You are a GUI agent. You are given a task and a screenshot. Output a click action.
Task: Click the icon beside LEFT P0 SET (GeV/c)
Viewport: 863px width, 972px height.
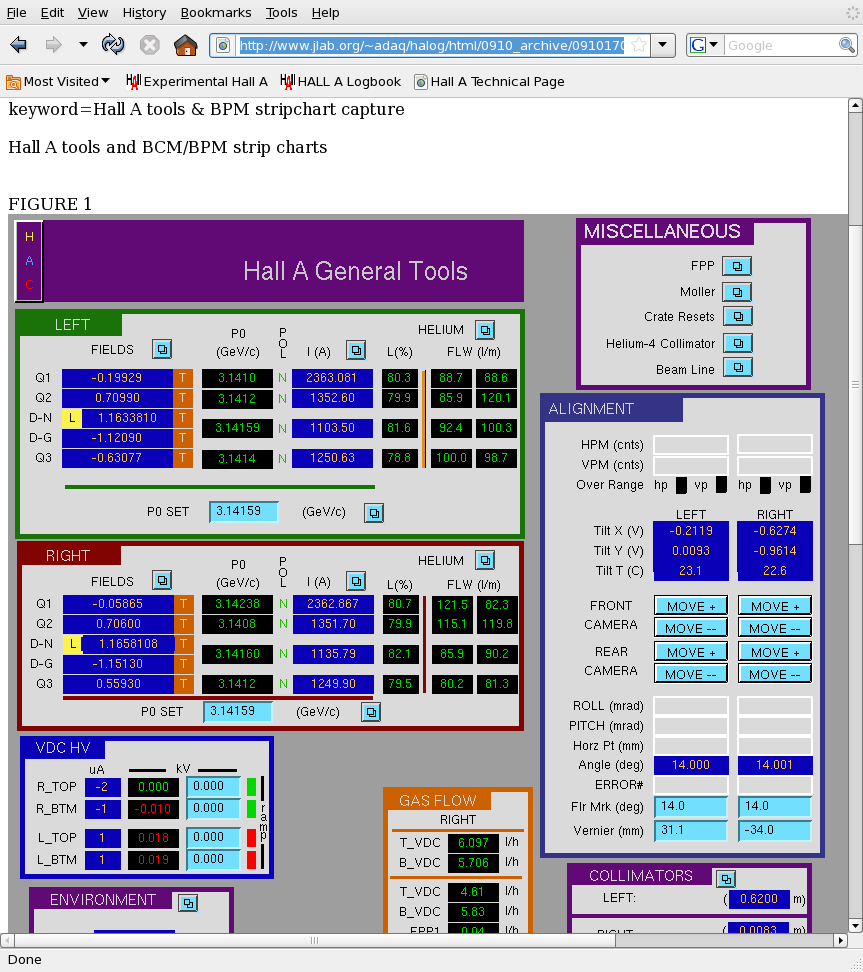pos(373,513)
